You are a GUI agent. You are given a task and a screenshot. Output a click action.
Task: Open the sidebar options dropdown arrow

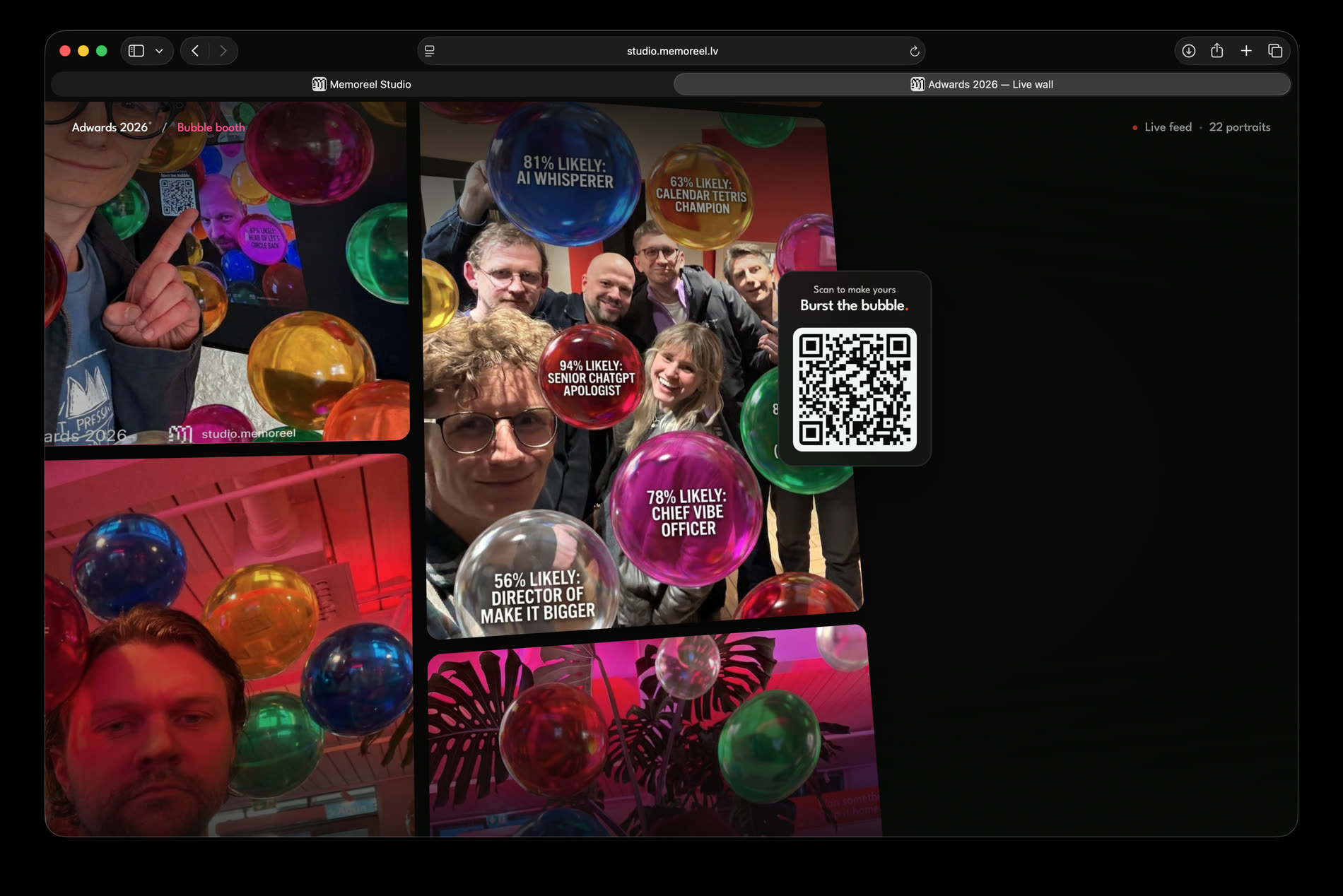(x=159, y=51)
